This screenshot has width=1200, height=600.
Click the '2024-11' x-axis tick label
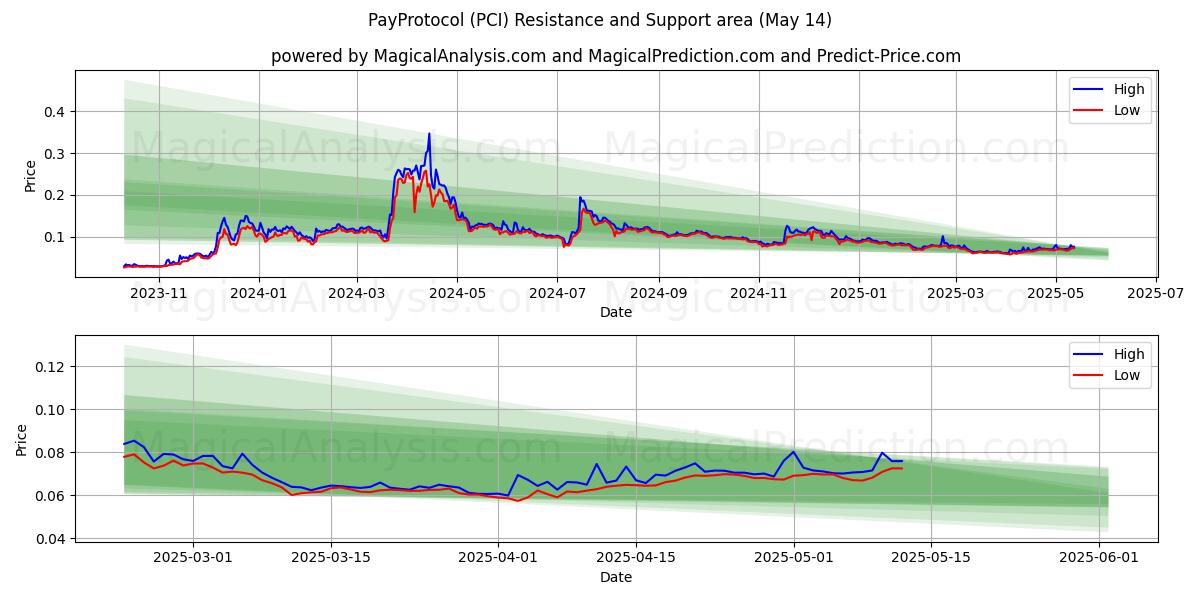758,293
